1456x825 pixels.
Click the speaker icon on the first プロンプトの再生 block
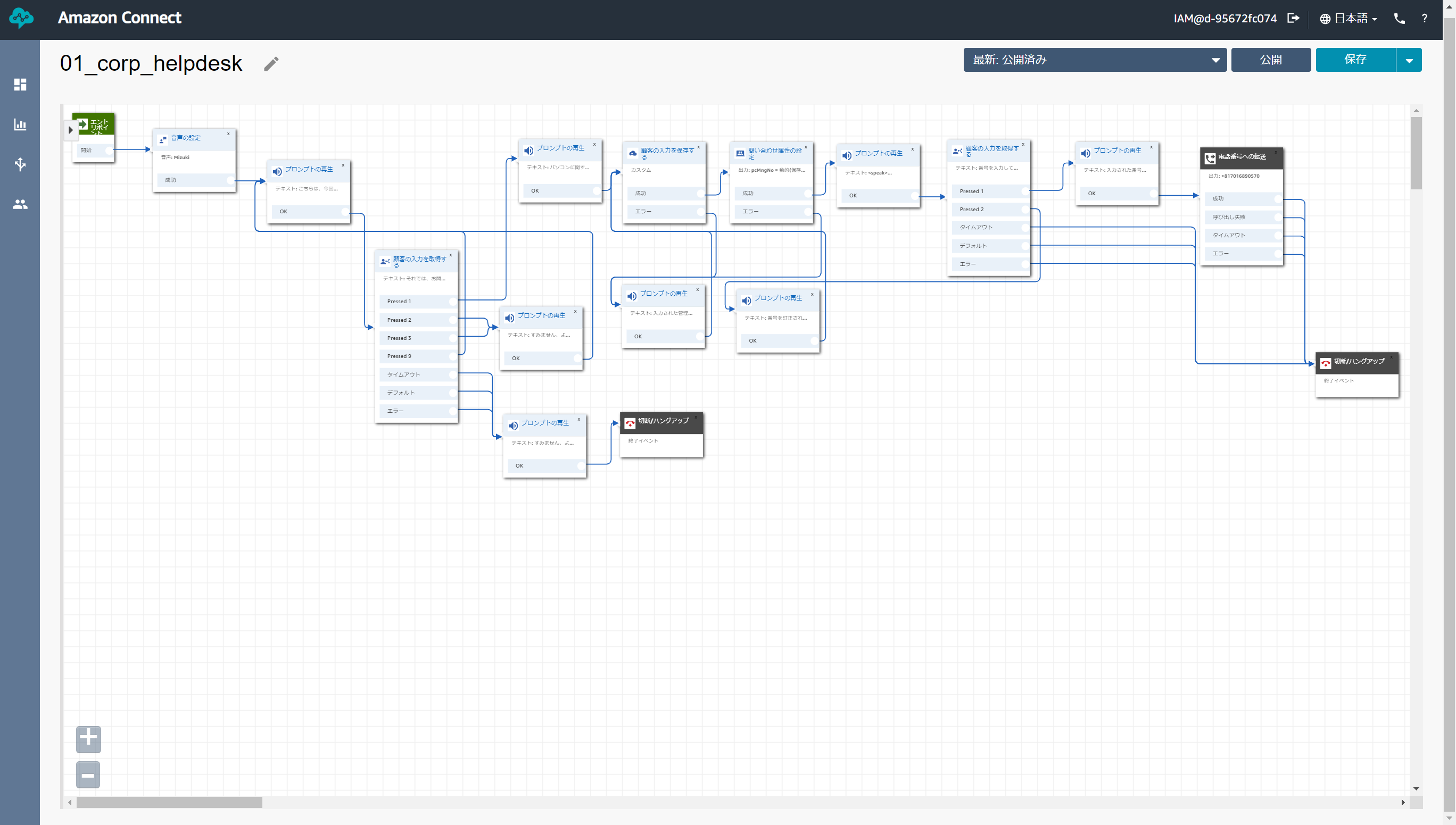[277, 171]
